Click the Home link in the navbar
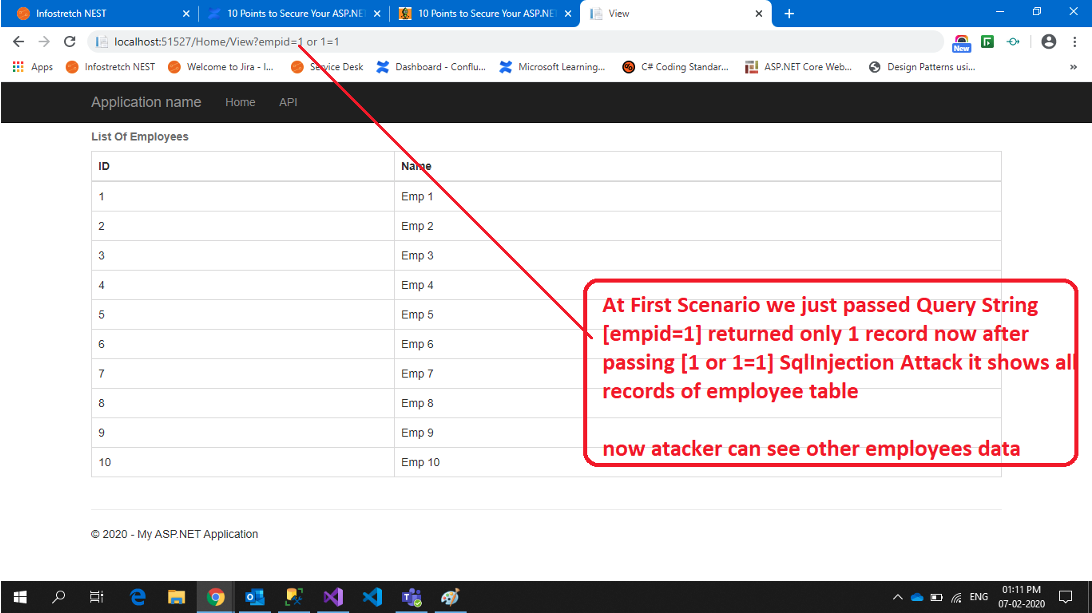1092x613 pixels. [x=240, y=102]
